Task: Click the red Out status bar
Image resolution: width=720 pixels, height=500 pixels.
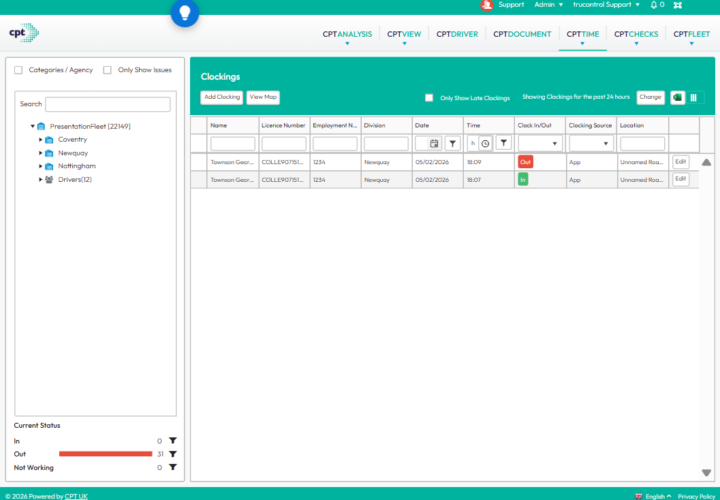Action: coord(106,454)
